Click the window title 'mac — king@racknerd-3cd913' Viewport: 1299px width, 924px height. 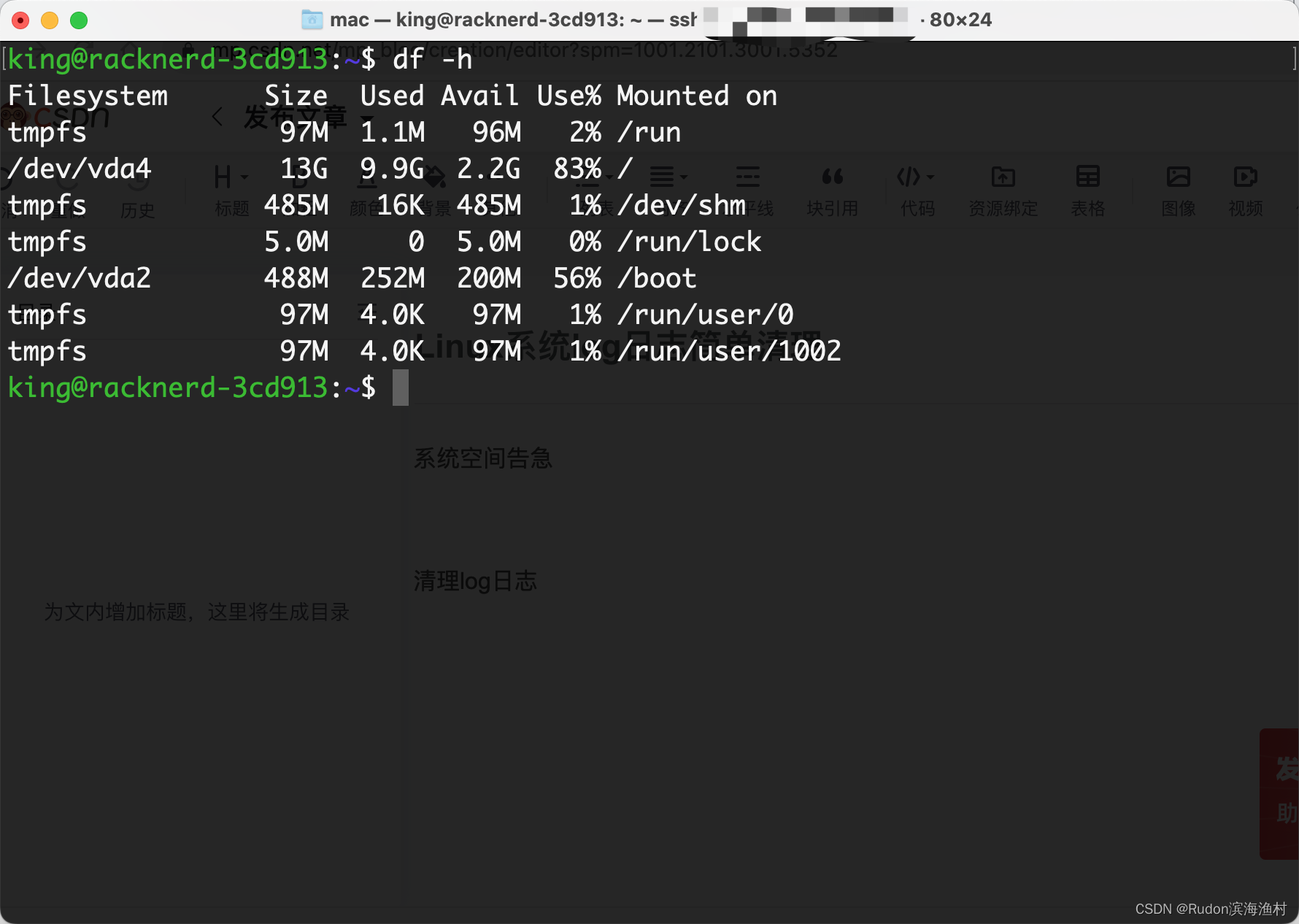pyautogui.click(x=476, y=20)
